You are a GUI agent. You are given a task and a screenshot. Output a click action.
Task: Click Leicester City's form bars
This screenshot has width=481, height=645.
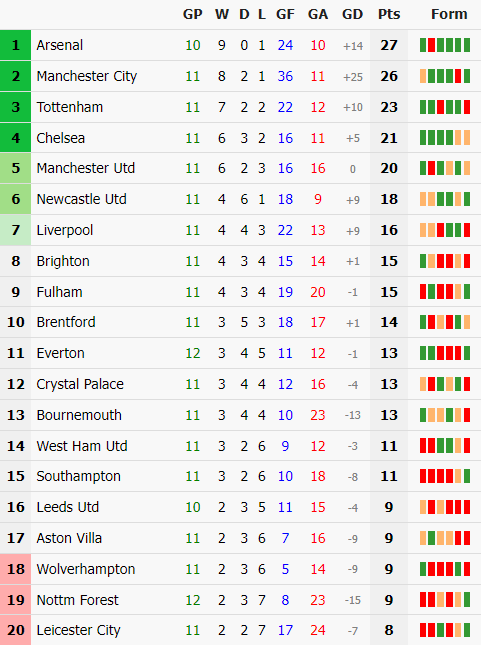(x=445, y=630)
